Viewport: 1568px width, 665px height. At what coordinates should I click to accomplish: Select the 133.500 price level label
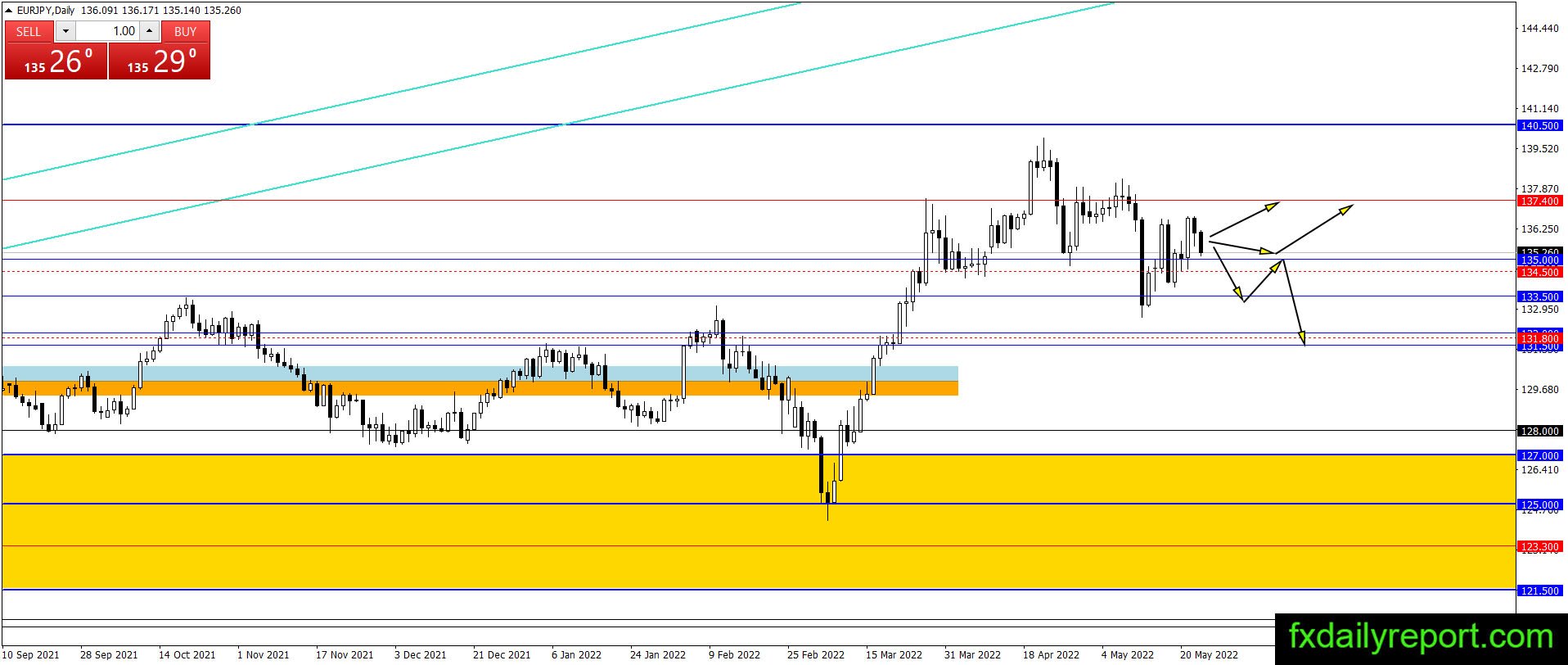pos(1540,296)
